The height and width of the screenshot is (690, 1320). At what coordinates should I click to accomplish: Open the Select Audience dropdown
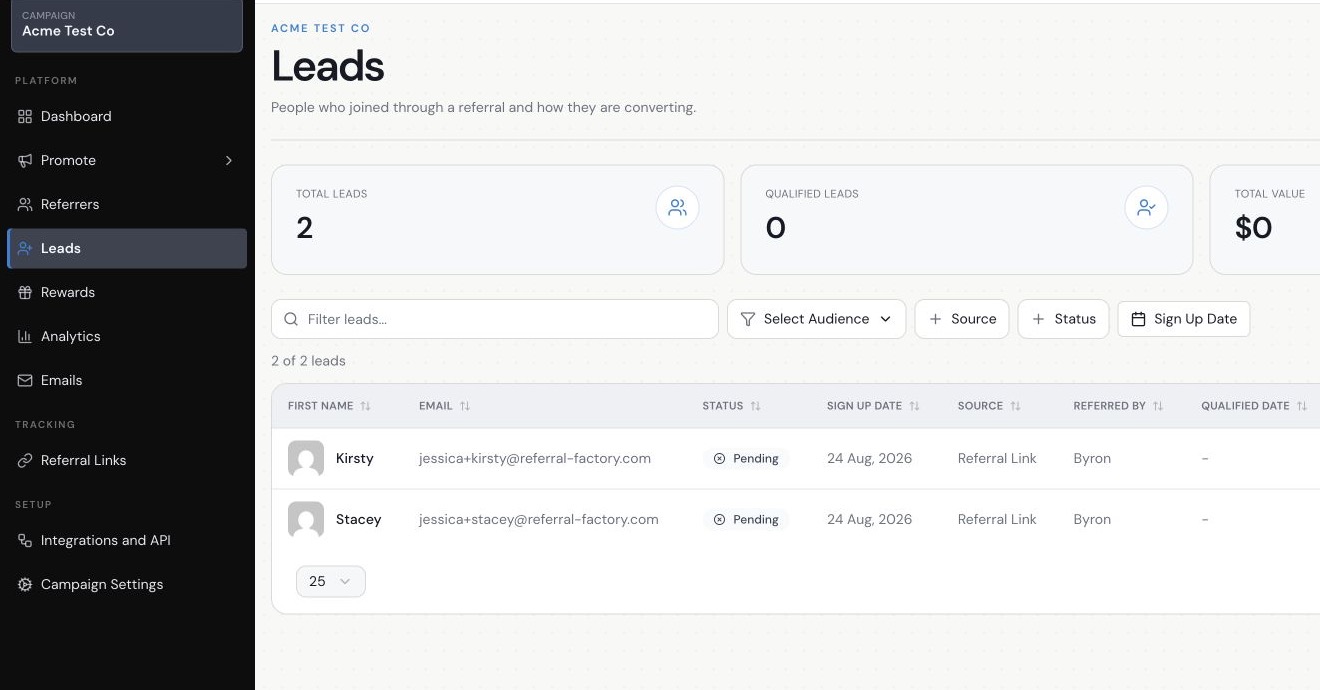pos(816,319)
